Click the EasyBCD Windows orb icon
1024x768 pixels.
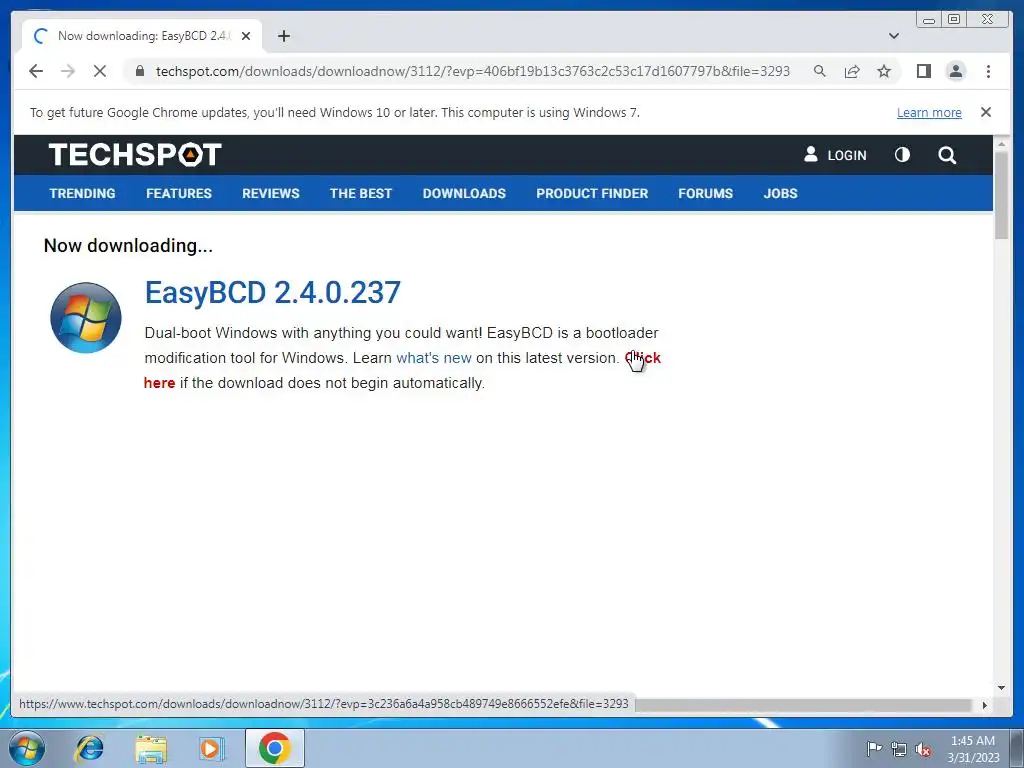pyautogui.click(x=86, y=318)
